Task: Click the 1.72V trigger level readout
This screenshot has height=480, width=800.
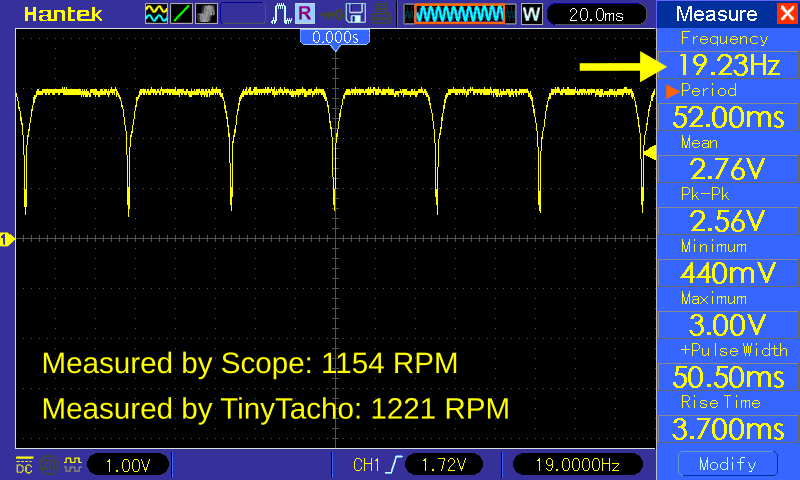Action: click(x=444, y=465)
